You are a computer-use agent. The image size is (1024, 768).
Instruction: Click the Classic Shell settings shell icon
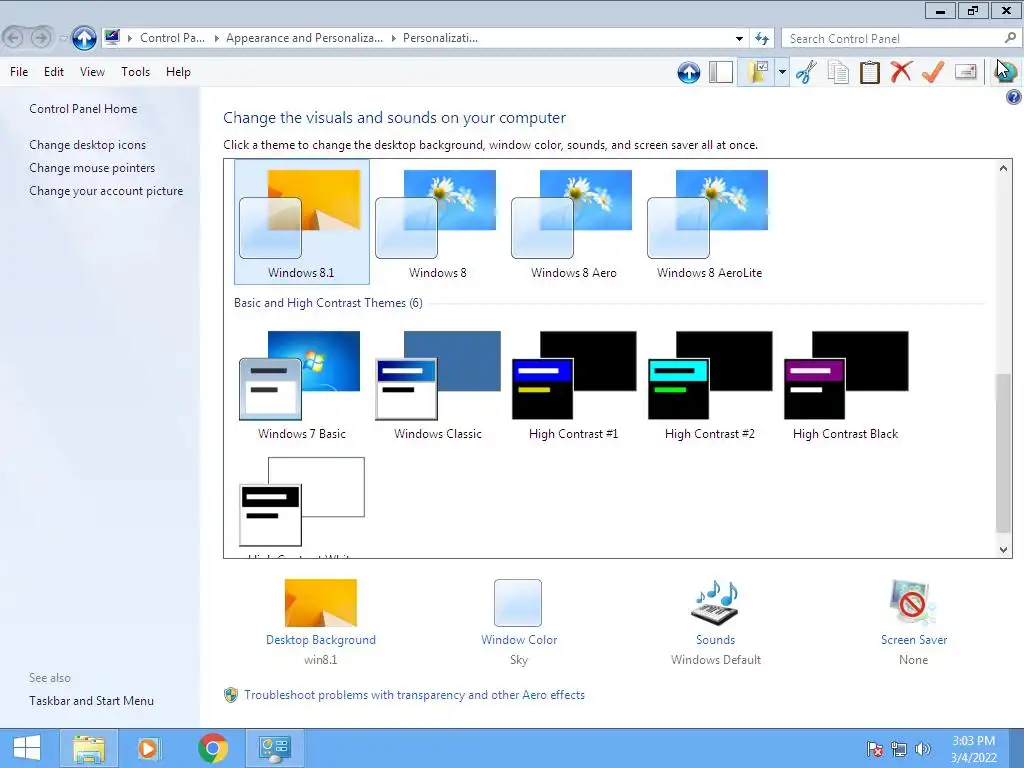click(x=1006, y=71)
